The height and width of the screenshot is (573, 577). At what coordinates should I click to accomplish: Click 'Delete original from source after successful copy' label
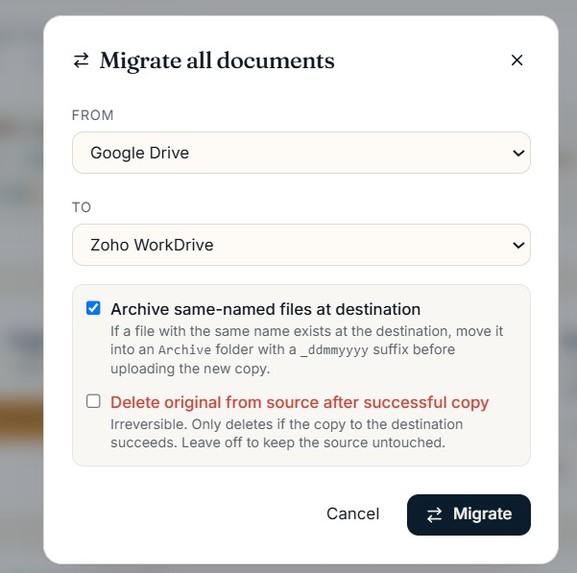300,402
